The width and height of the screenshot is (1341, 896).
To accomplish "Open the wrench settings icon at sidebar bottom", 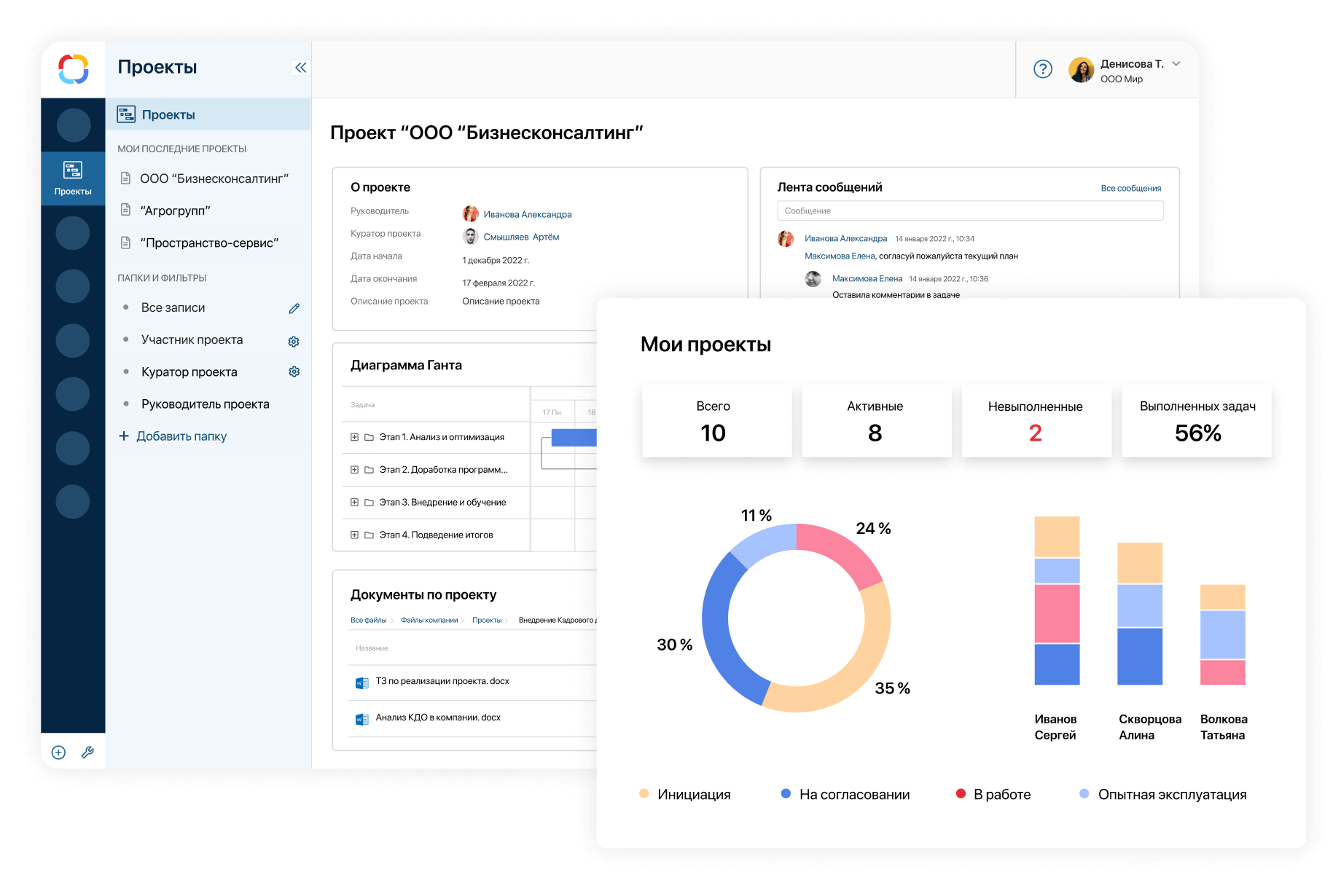I will pyautogui.click(x=88, y=752).
